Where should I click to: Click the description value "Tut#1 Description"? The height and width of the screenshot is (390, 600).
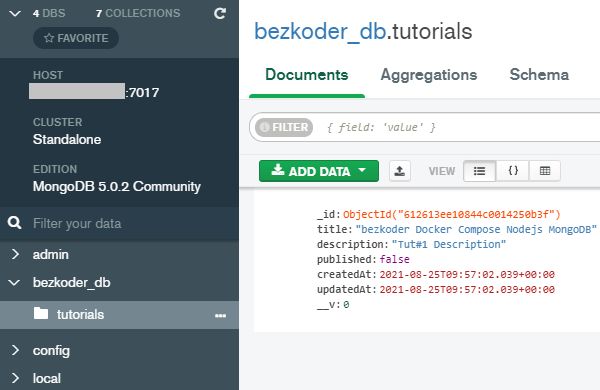[449, 245]
